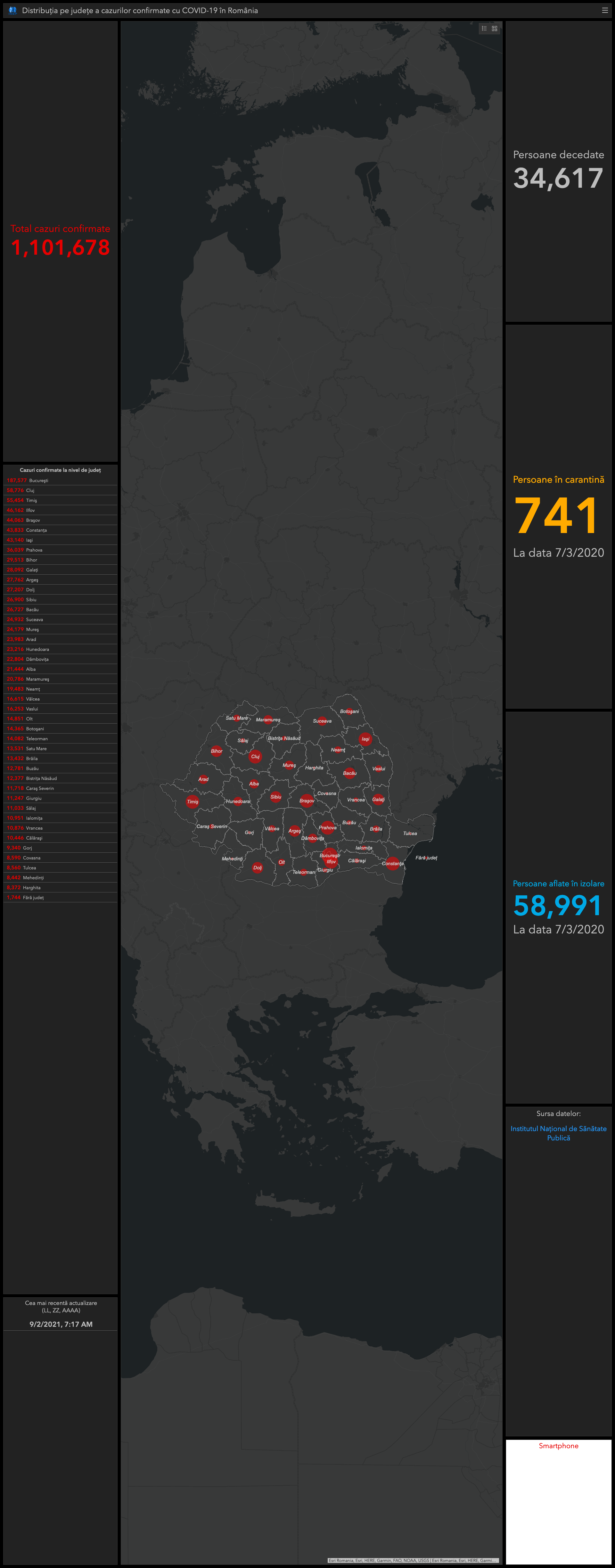Click the Dolj red marker on map
Screen dimensions: 615x1568
tap(258, 867)
